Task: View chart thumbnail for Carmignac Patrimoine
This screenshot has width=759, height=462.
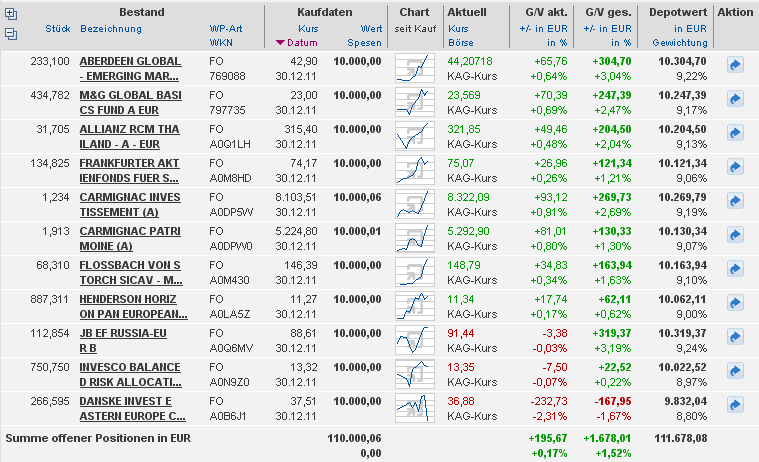Action: point(413,238)
